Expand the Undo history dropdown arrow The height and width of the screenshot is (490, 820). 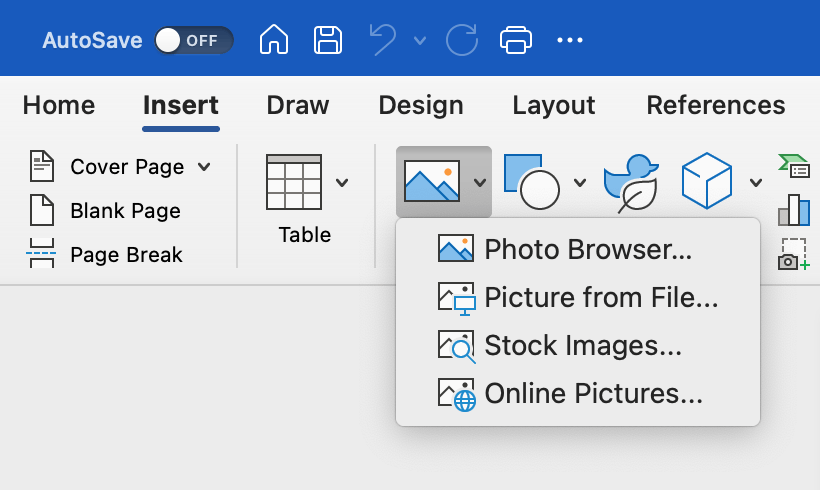coord(420,41)
